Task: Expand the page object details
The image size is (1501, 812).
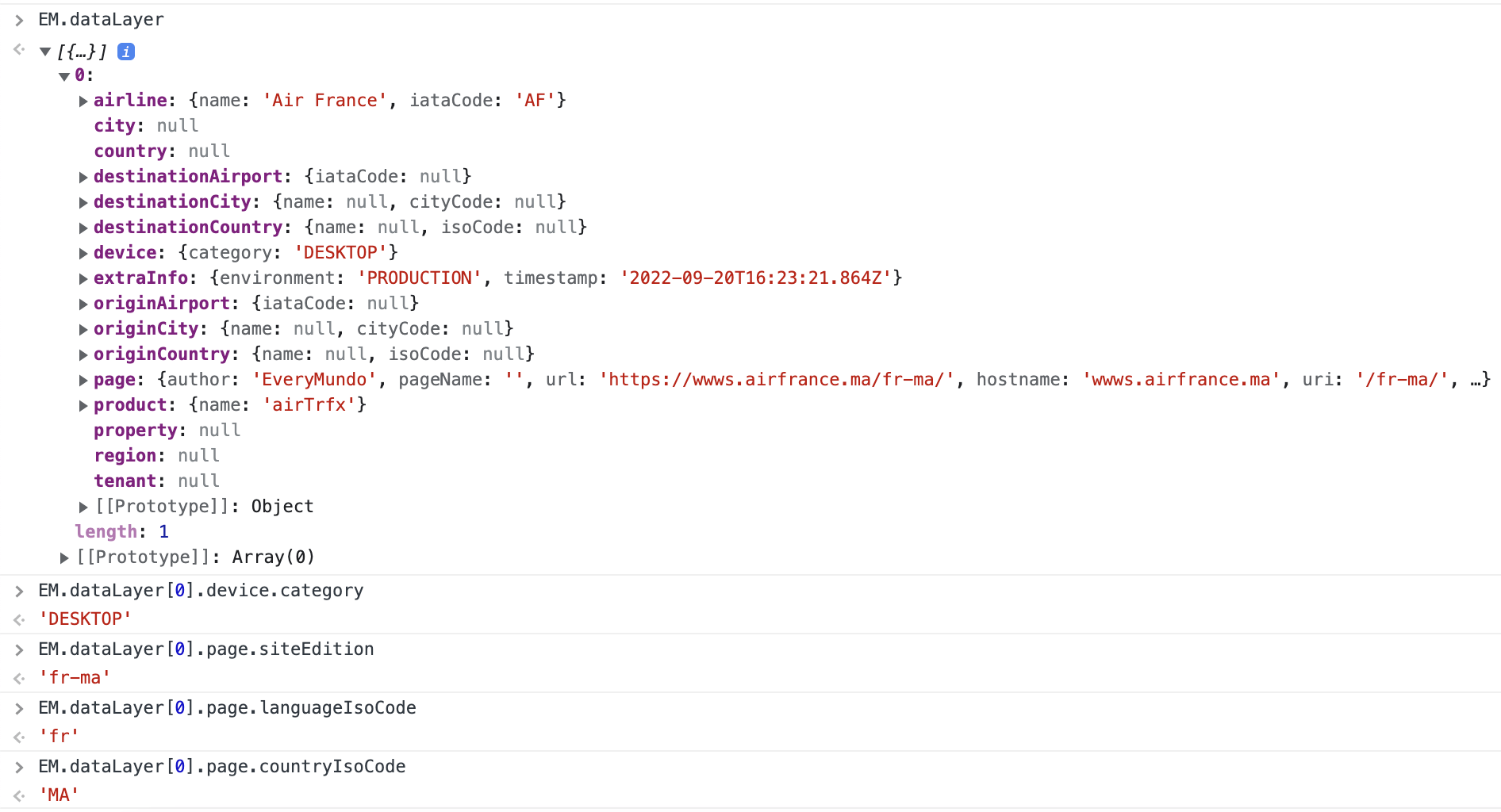Action: click(83, 380)
